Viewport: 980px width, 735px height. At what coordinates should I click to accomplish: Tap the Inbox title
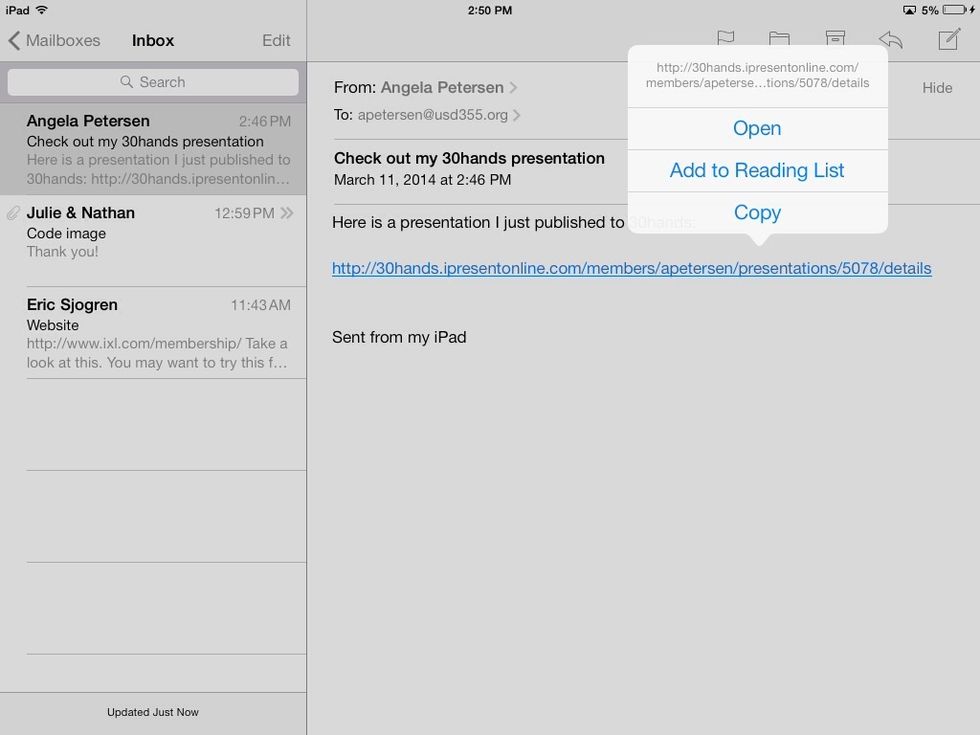[153, 41]
